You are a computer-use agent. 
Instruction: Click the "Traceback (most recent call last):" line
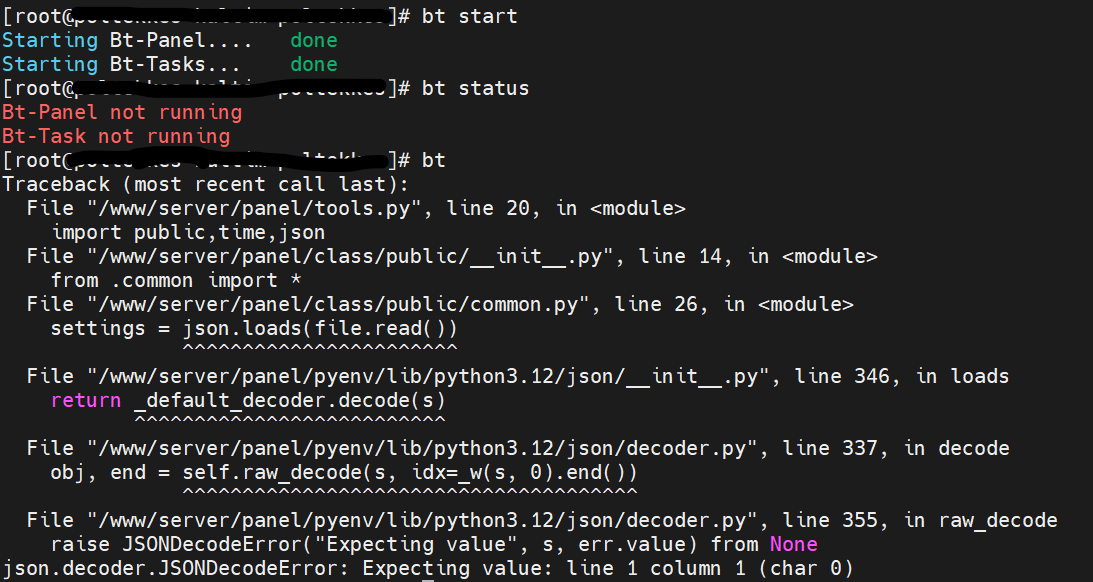[204, 184]
